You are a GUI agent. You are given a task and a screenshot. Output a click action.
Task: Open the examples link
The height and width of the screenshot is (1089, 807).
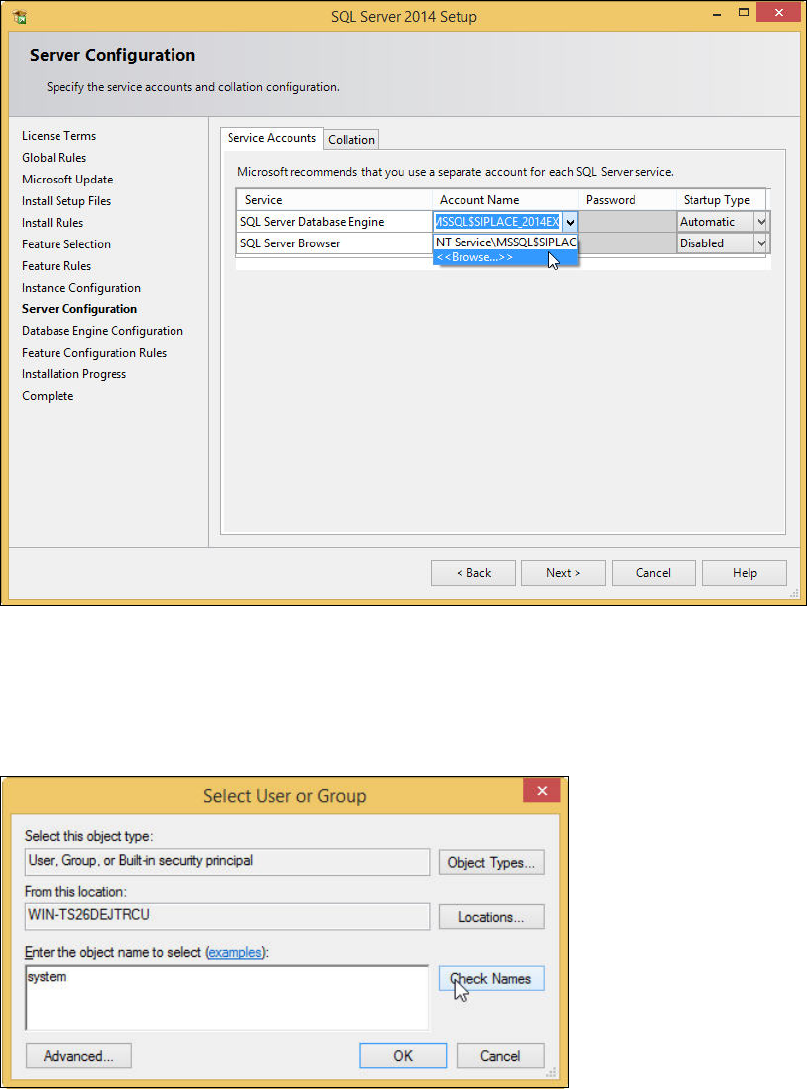[x=235, y=952]
